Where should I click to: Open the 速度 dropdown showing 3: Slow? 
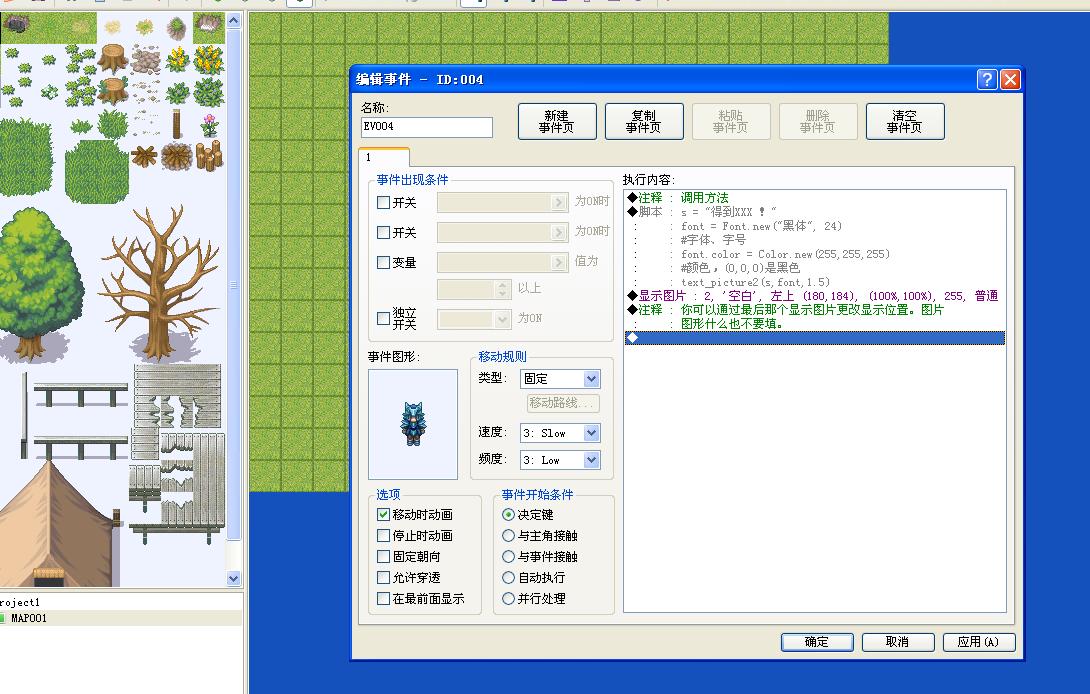pos(560,433)
